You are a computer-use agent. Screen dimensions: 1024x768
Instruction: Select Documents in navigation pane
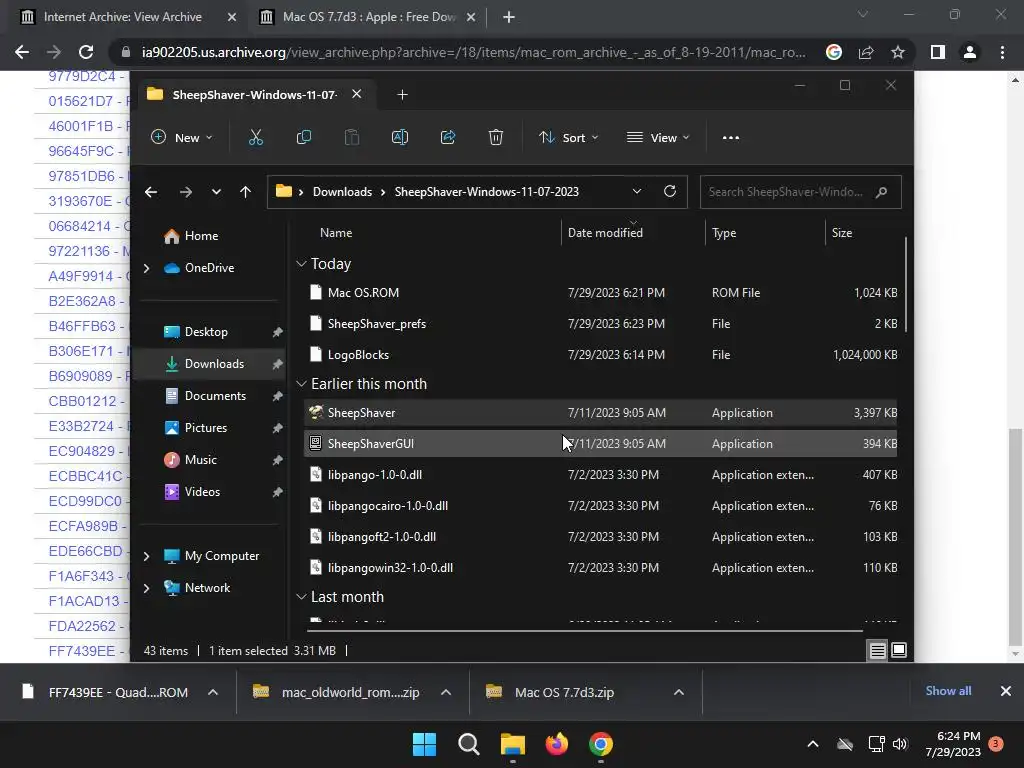tap(215, 396)
